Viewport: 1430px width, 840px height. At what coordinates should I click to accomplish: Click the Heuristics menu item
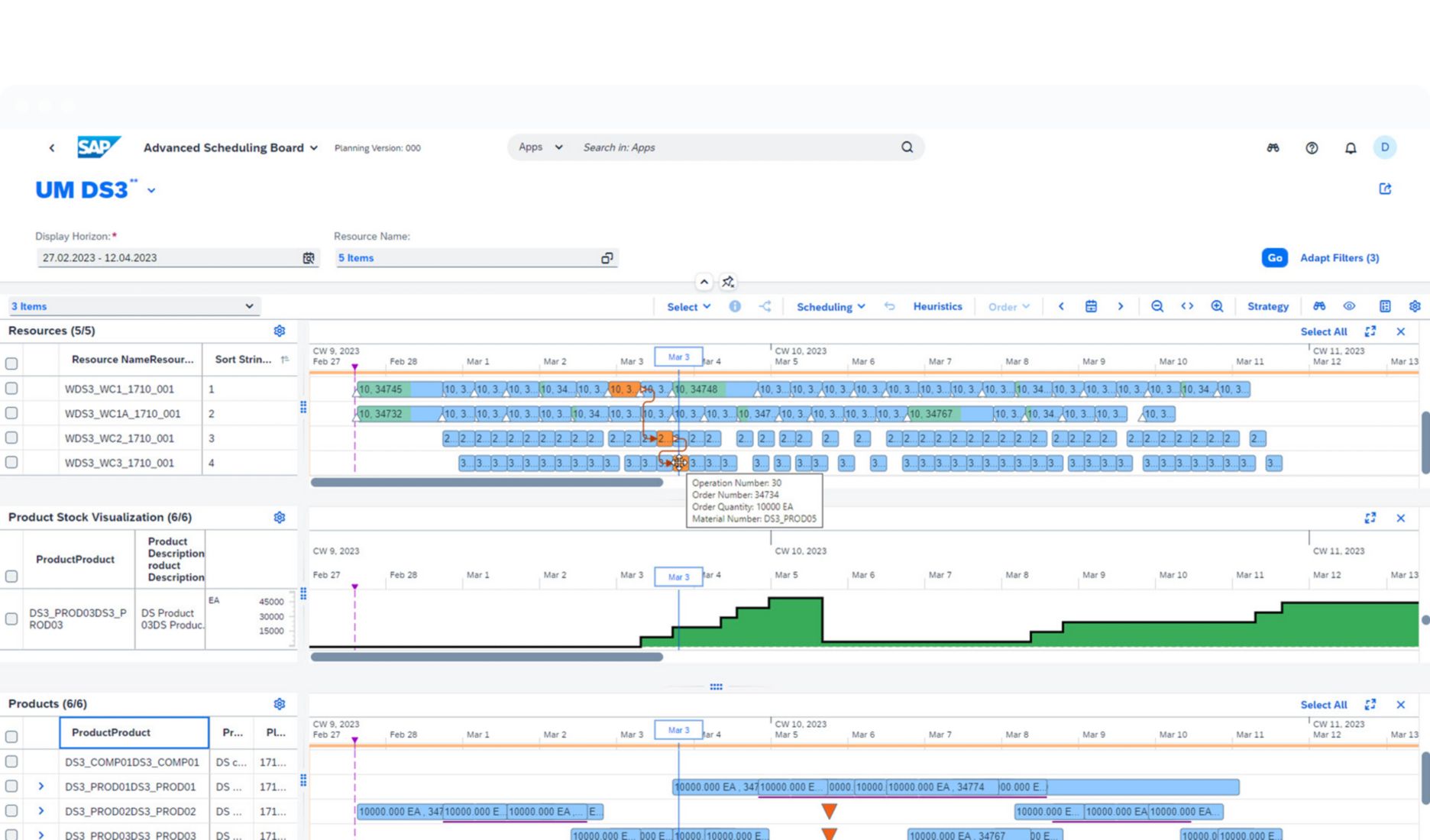(x=937, y=306)
